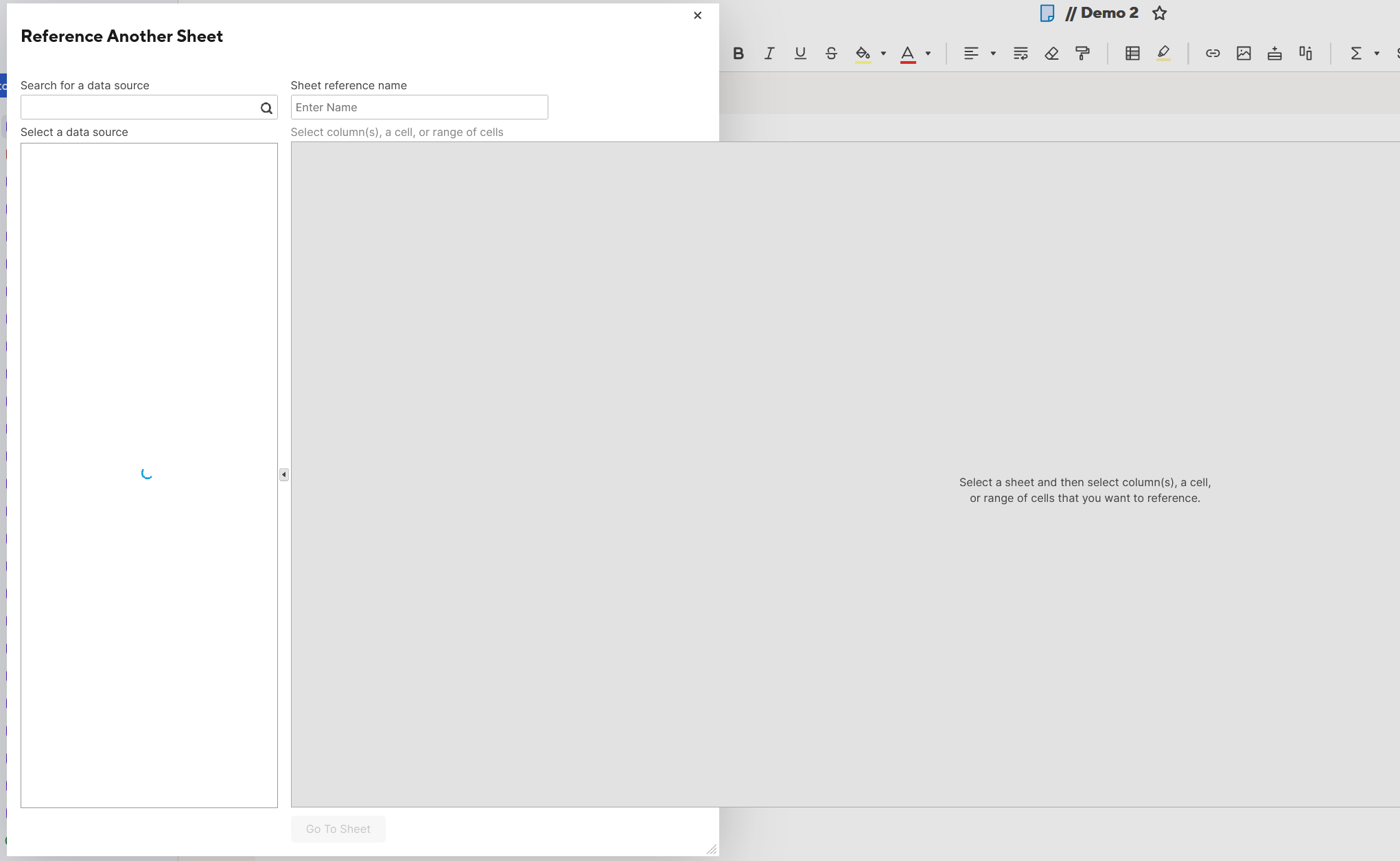The image size is (1400, 861).
Task: Open horizontal alignment dropdown arrow
Action: tap(993, 54)
